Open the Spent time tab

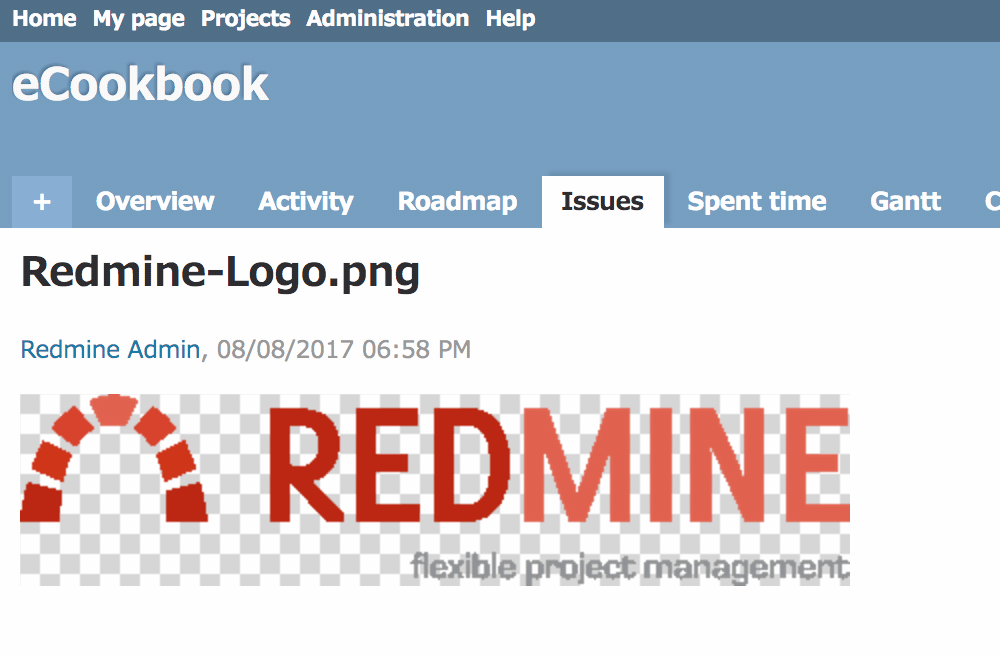(757, 202)
